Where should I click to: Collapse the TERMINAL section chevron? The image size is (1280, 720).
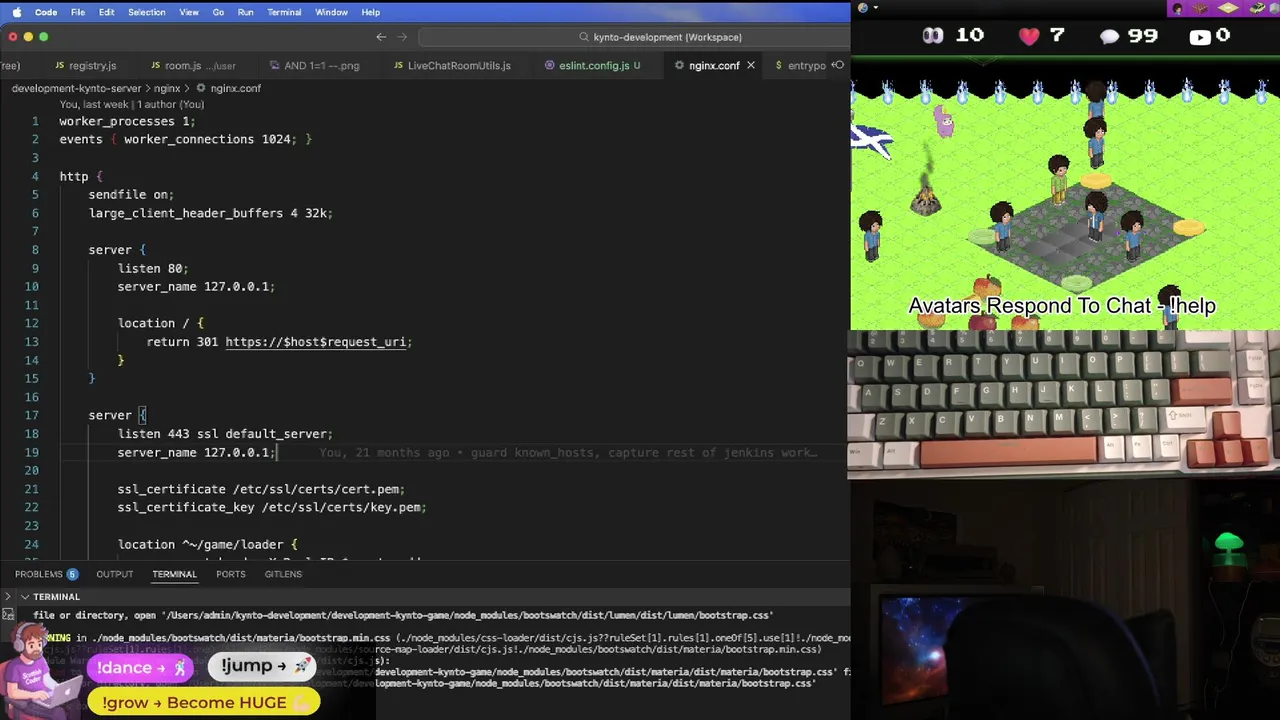click(25, 597)
